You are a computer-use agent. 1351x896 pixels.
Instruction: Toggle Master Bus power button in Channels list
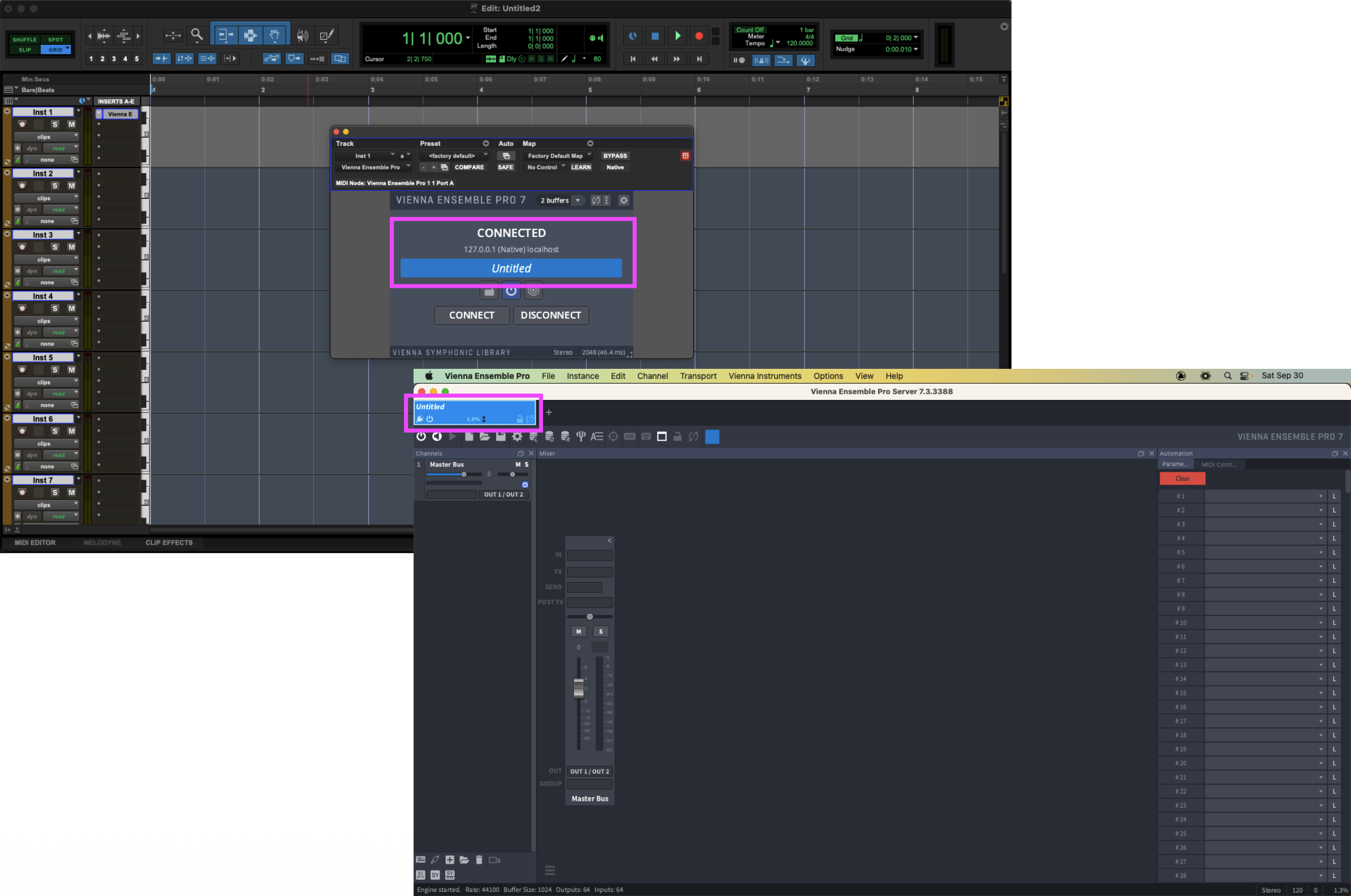click(524, 485)
